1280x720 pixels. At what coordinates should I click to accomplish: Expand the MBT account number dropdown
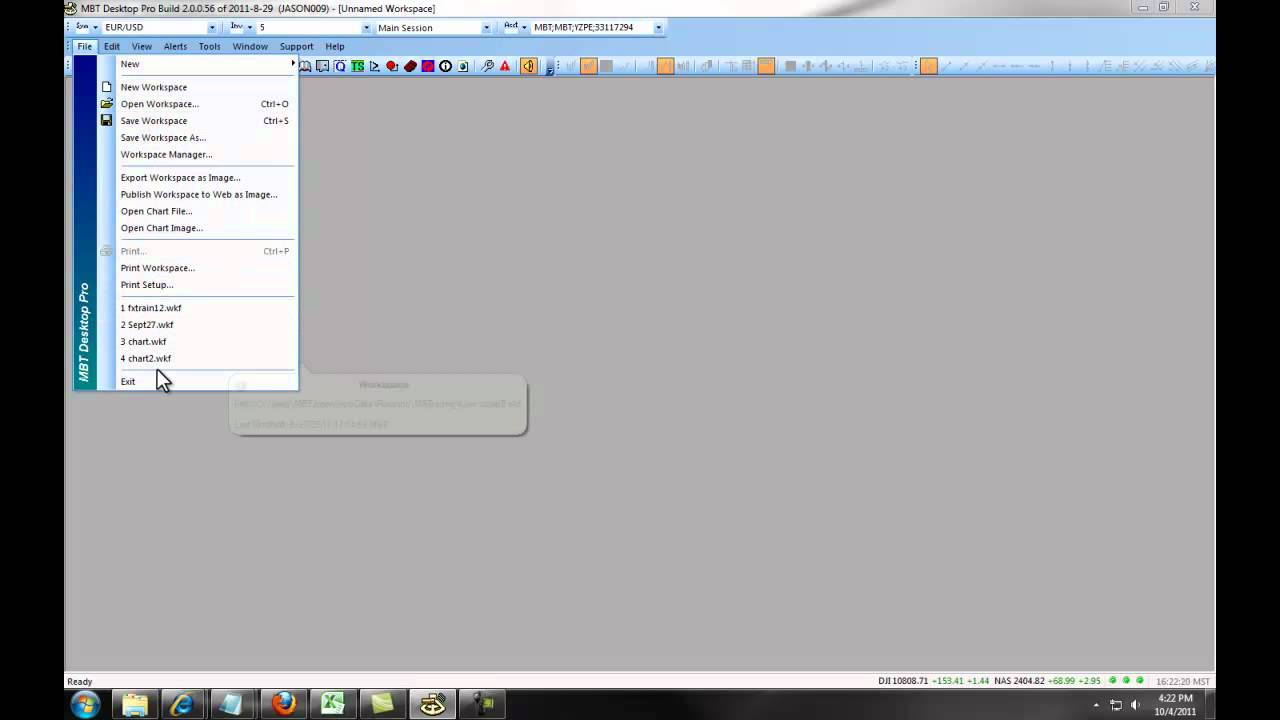658,27
